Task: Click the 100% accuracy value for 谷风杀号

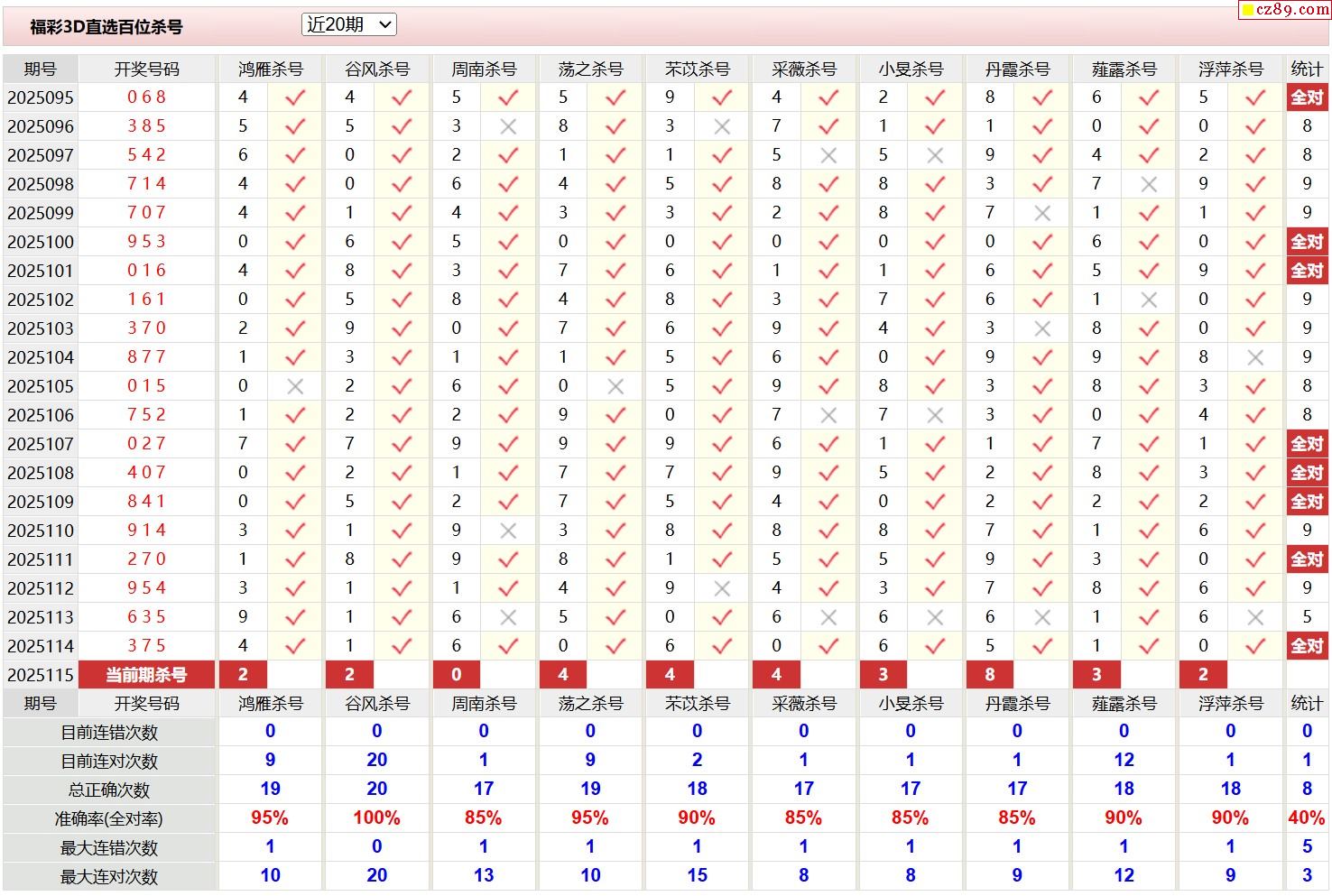Action: (376, 818)
